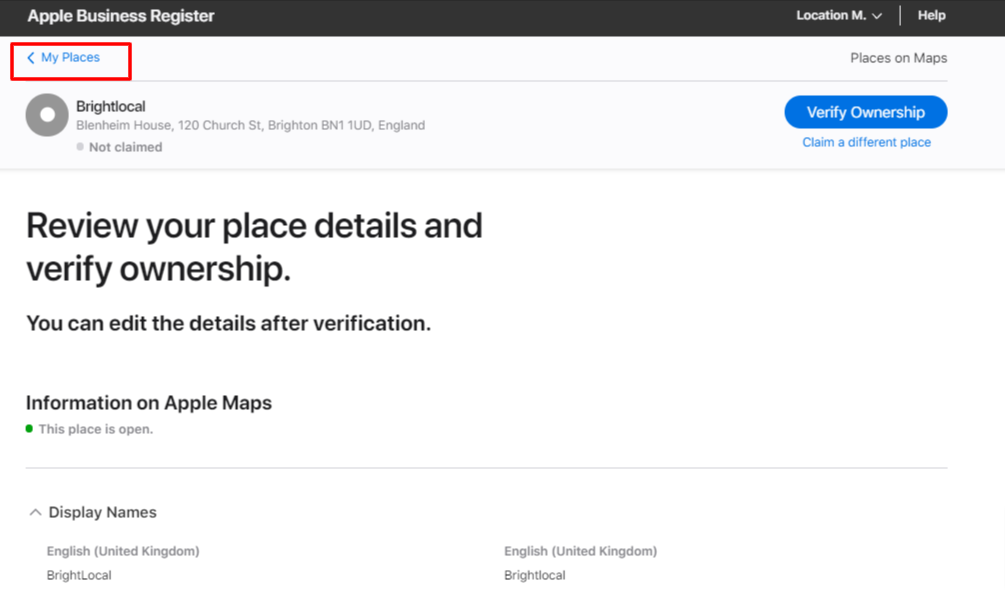Click the right Brightlocal display name value
Screen dimensions: 1005x603
[x=534, y=575]
